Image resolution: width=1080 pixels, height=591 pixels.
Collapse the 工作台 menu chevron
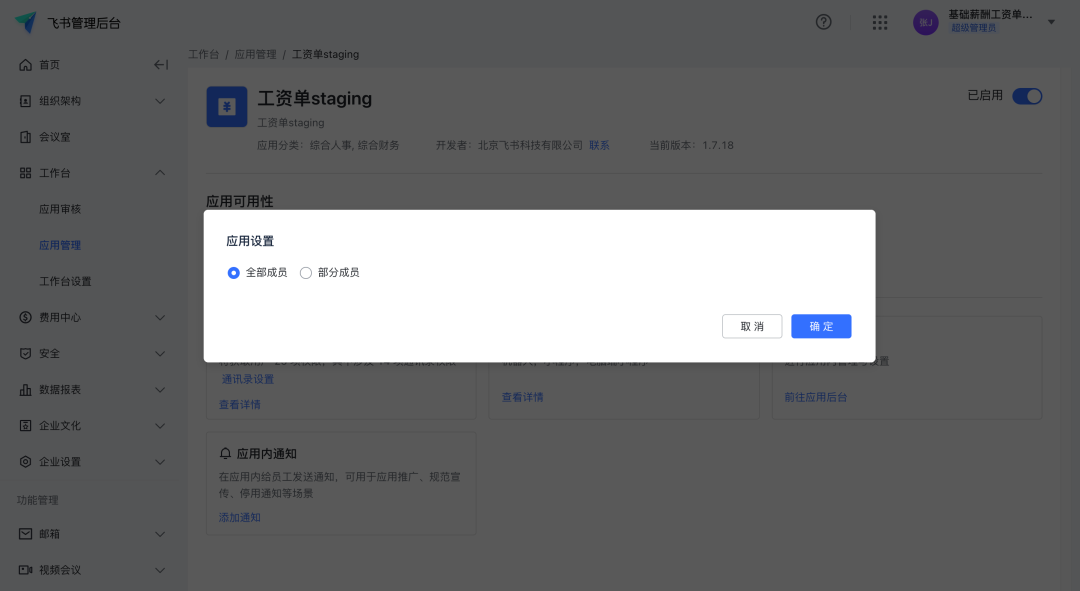click(160, 173)
